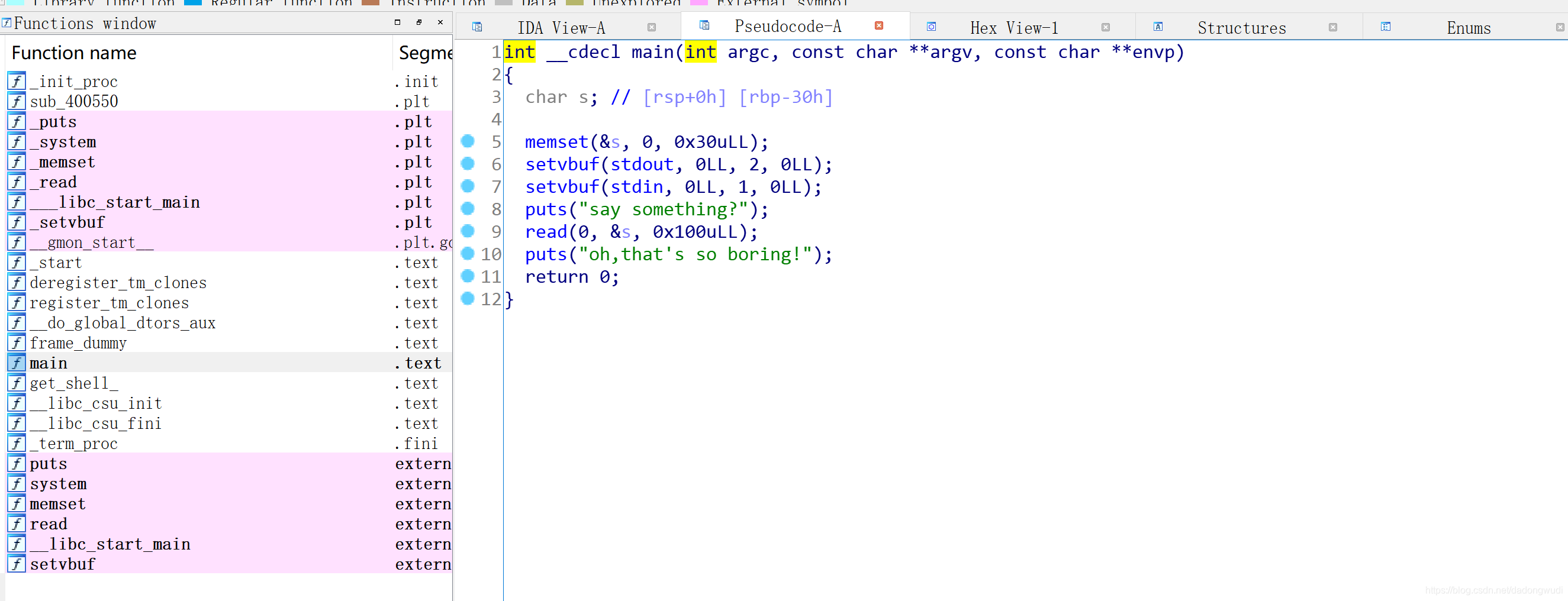Click the main function name in signature
The image size is (1568, 601).
coord(652,52)
